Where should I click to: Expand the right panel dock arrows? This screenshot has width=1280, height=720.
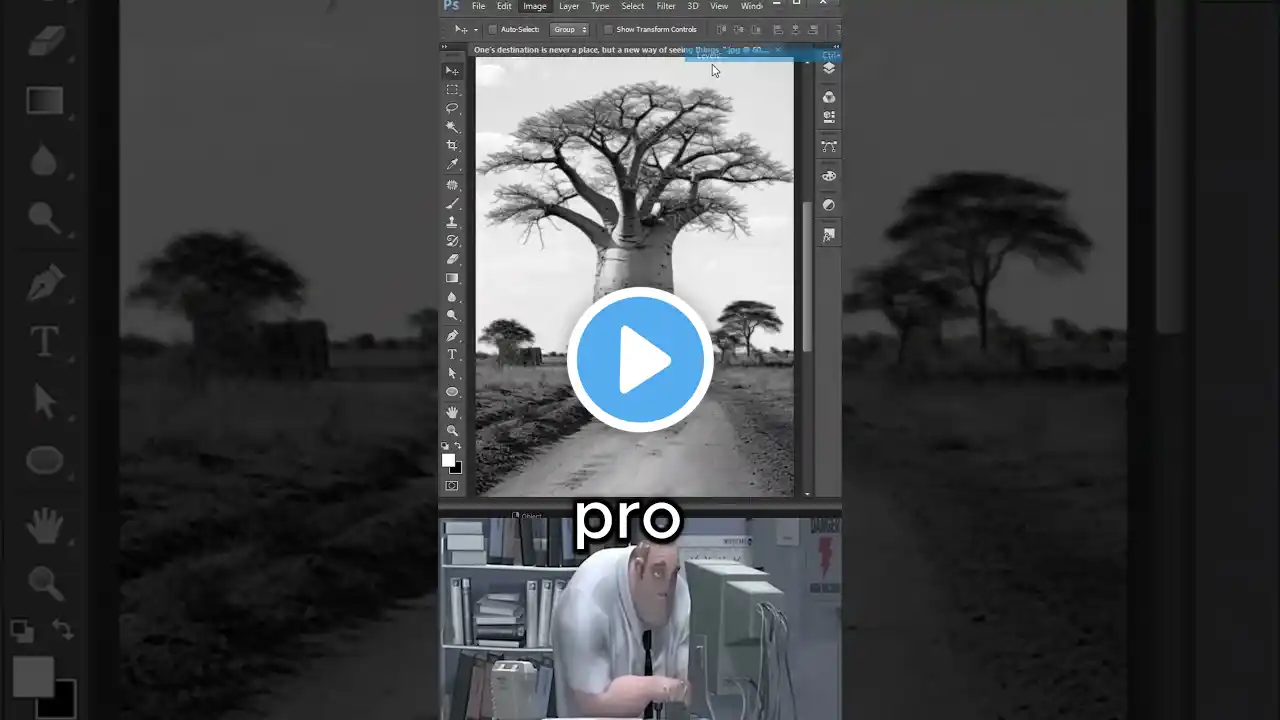pos(836,47)
